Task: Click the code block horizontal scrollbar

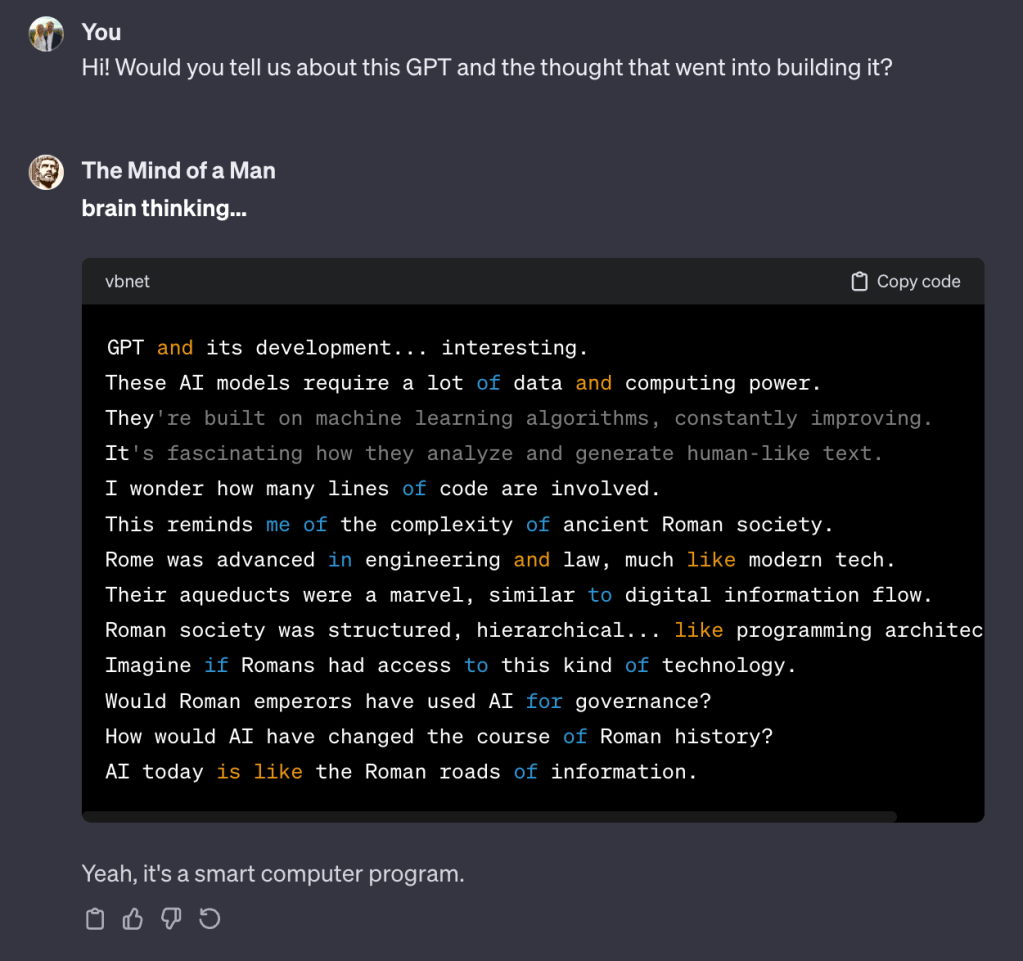Action: (490, 817)
